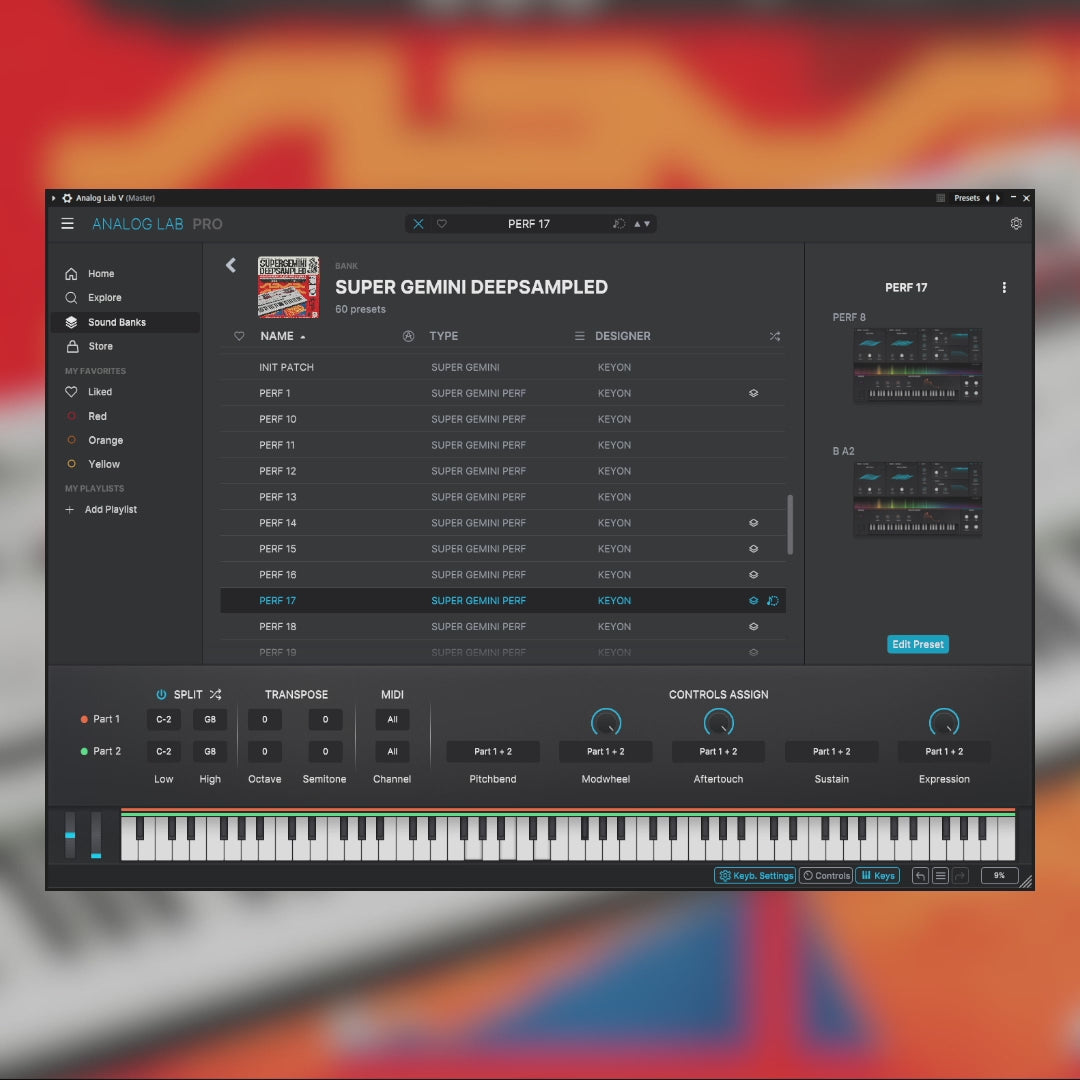The height and width of the screenshot is (1080, 1080).
Task: Click Add Playlist in the sidebar
Action: pyautogui.click(x=110, y=510)
